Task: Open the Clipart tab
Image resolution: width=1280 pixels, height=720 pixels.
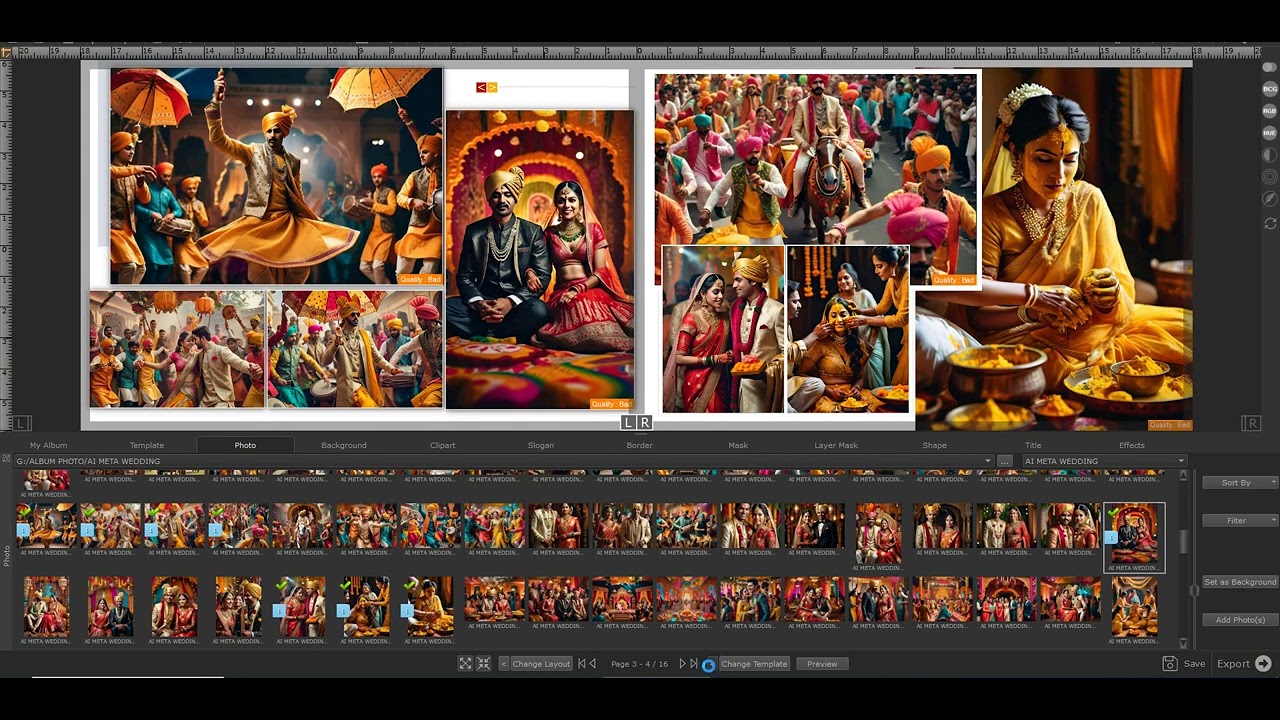Action: 442,445
